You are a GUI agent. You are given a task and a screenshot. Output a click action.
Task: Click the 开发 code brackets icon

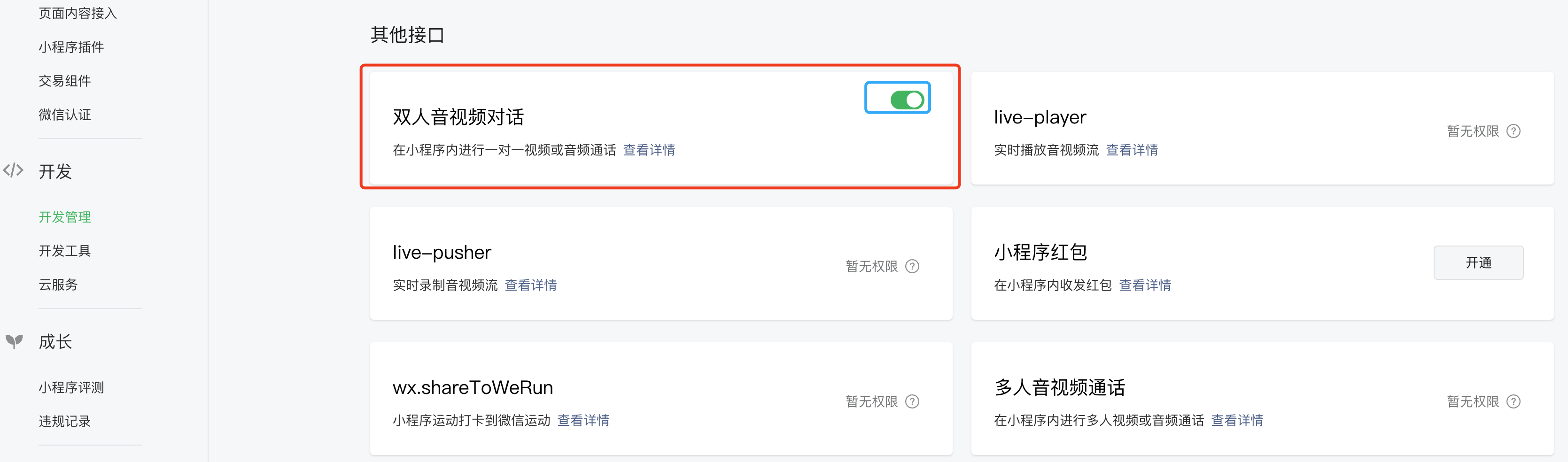point(14,170)
